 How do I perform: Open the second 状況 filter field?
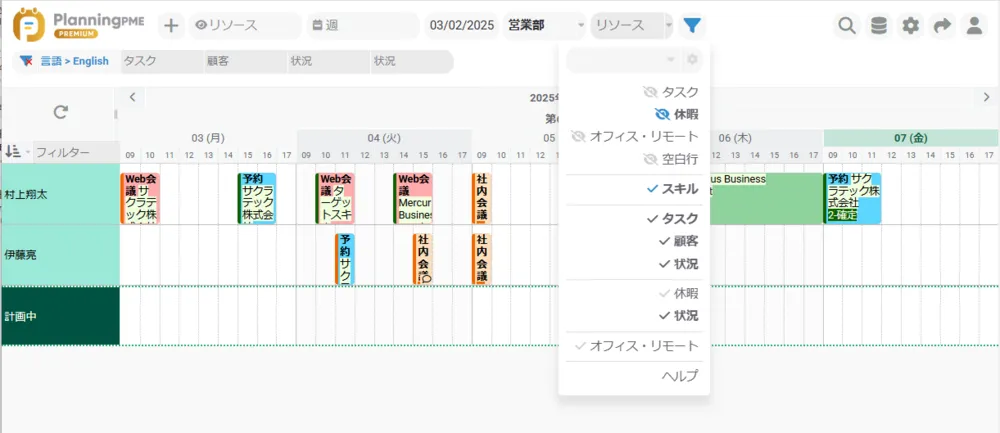pos(412,61)
